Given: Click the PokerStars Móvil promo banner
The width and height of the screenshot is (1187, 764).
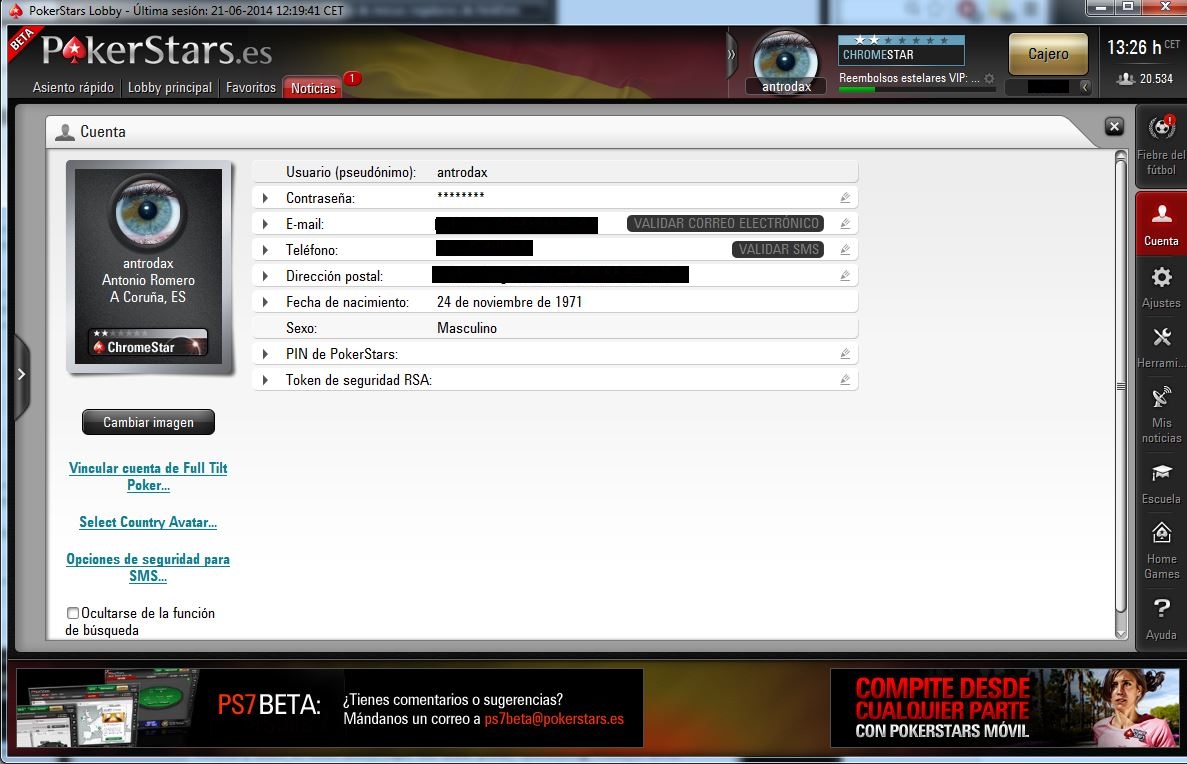Looking at the screenshot, I should point(1005,708).
